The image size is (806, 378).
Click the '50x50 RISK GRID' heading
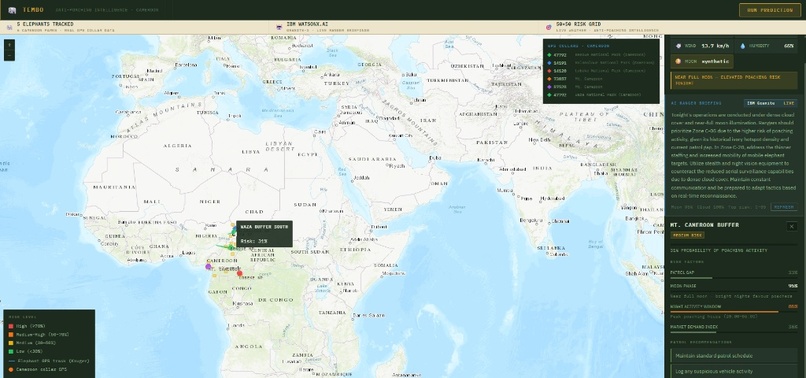(578, 24)
